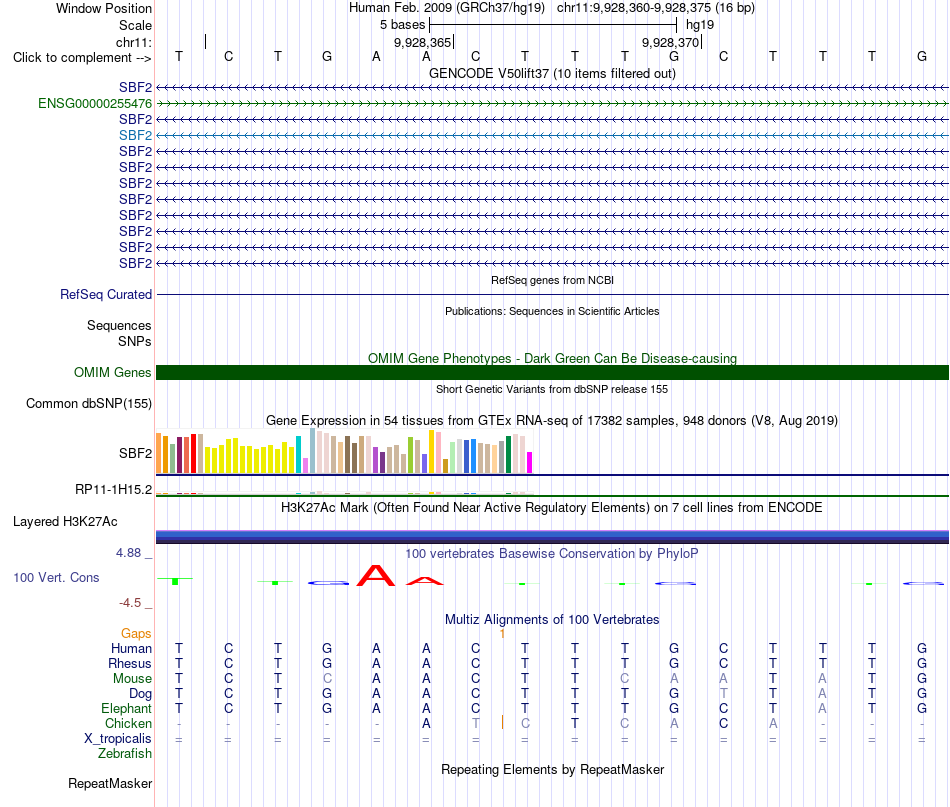Click the 4.88 PhyloP upper scale value

click(128, 553)
